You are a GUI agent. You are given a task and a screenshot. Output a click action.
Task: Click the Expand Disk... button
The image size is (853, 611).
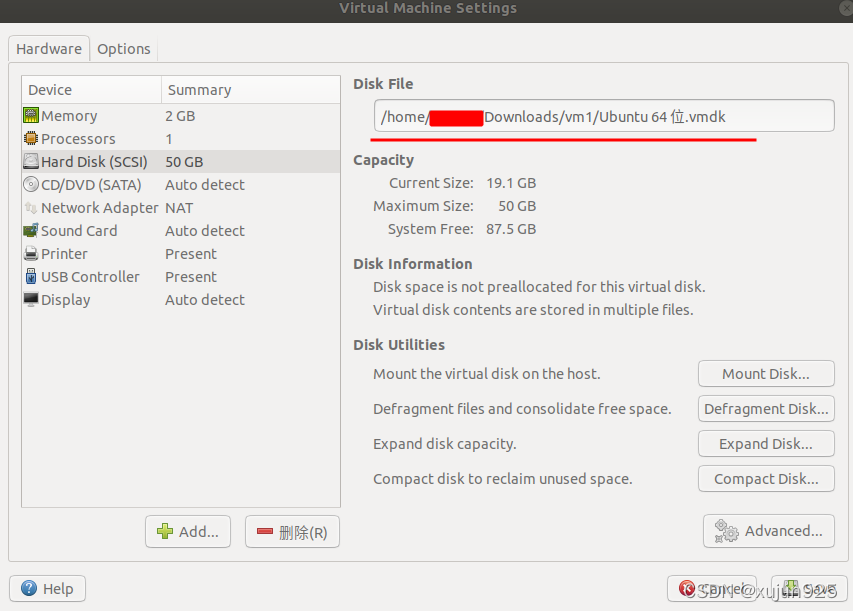[x=766, y=443]
